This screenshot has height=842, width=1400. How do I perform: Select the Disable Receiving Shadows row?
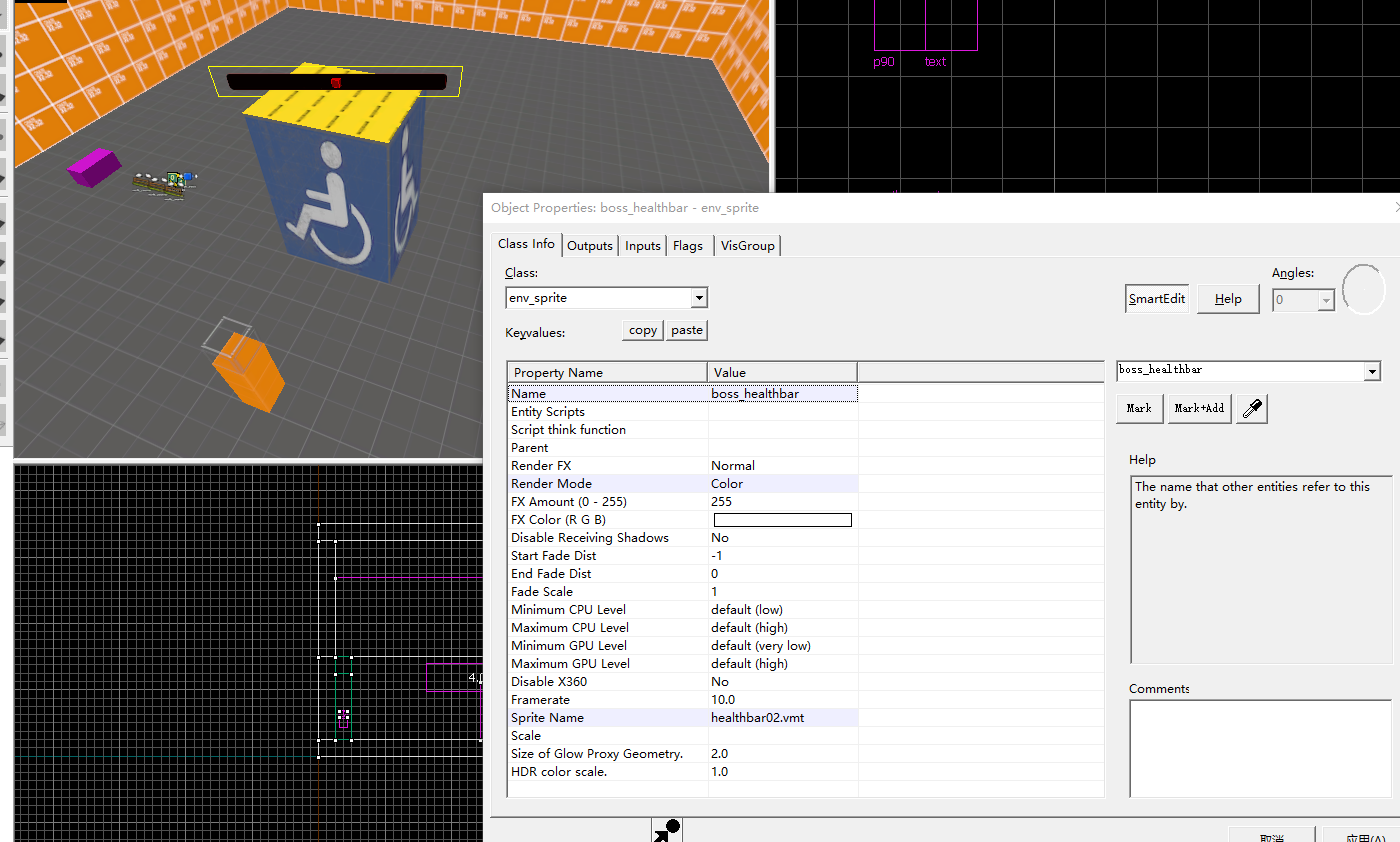pos(683,538)
